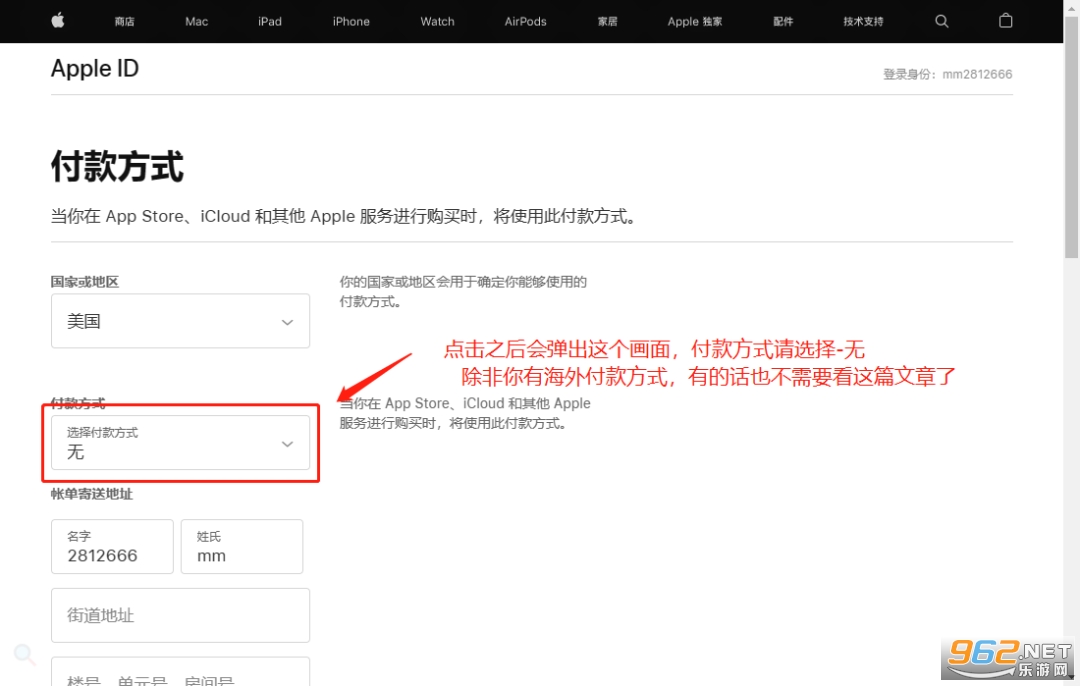Open the shopping bag icon
This screenshot has height=686, width=1080.
1005,21
